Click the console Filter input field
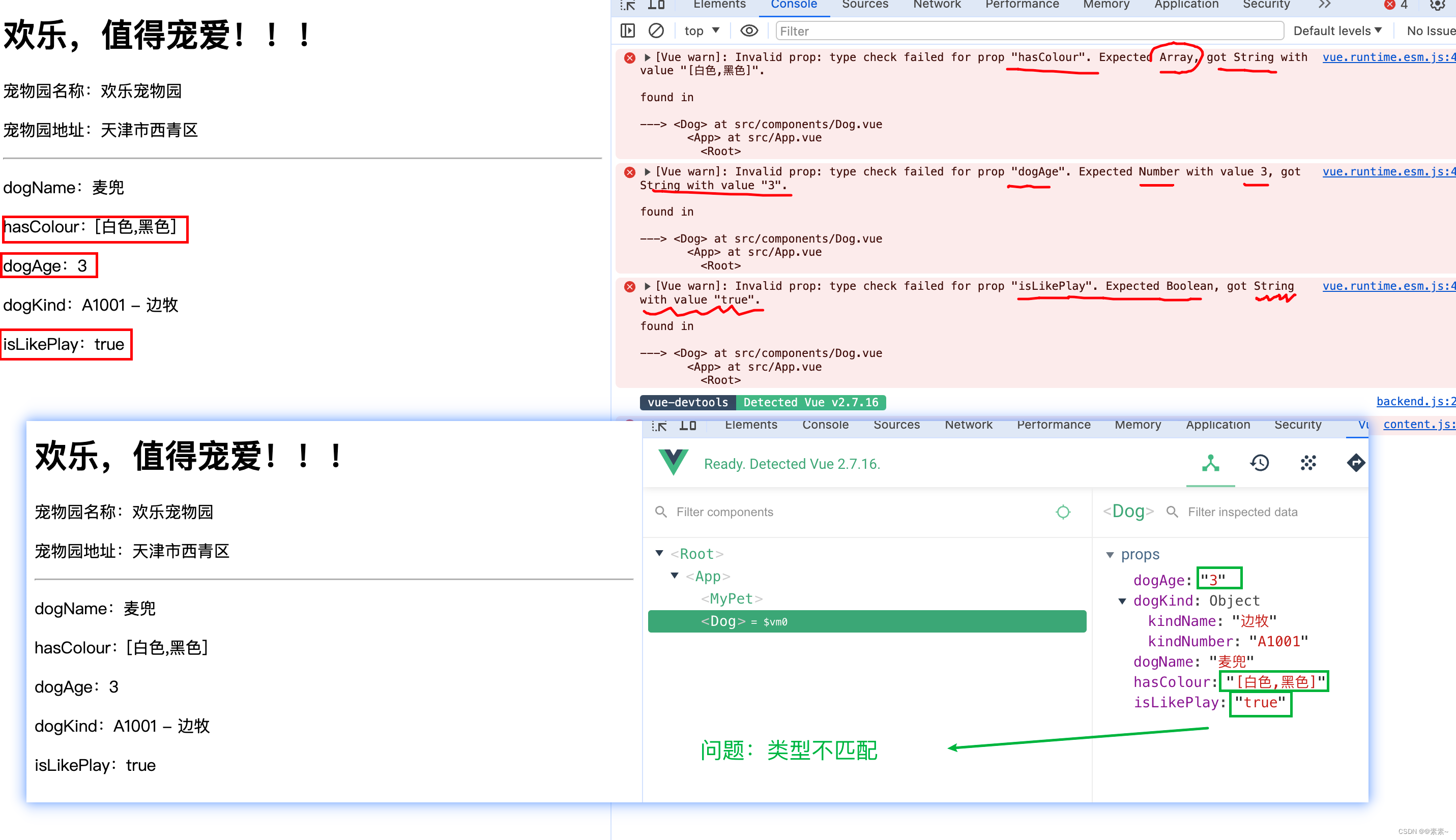Image resolution: width=1456 pixels, height=840 pixels. point(1027,31)
